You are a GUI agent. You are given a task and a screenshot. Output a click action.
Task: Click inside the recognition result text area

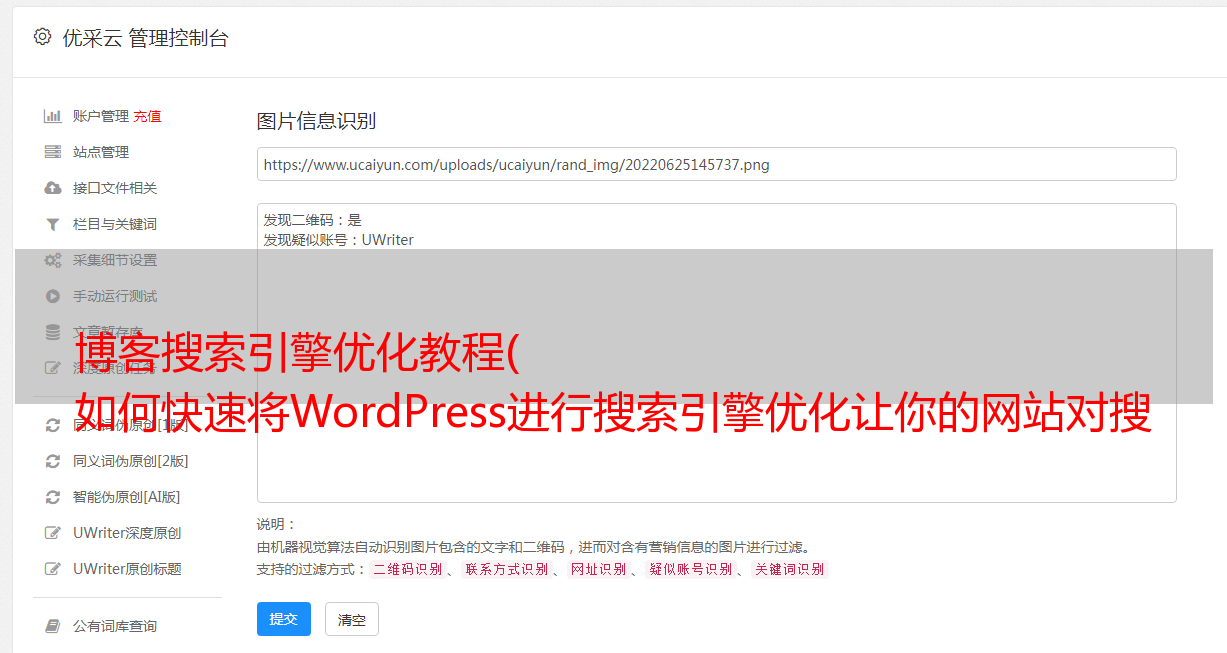pyautogui.click(x=716, y=352)
